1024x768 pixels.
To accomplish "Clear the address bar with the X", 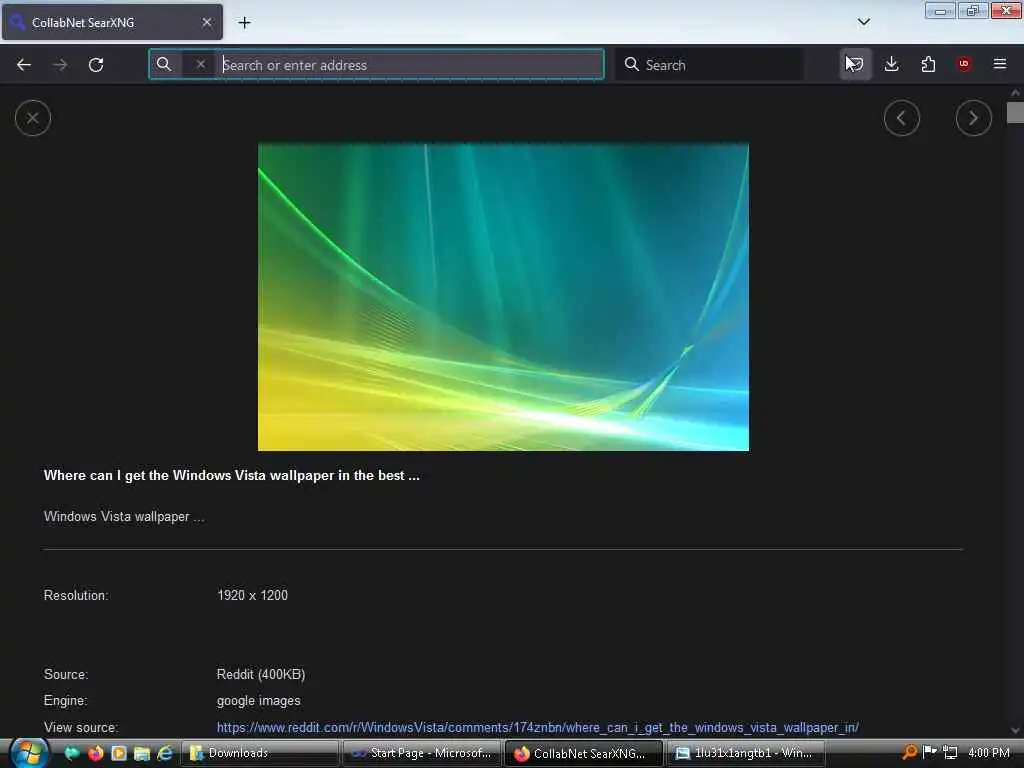I will click(200, 64).
